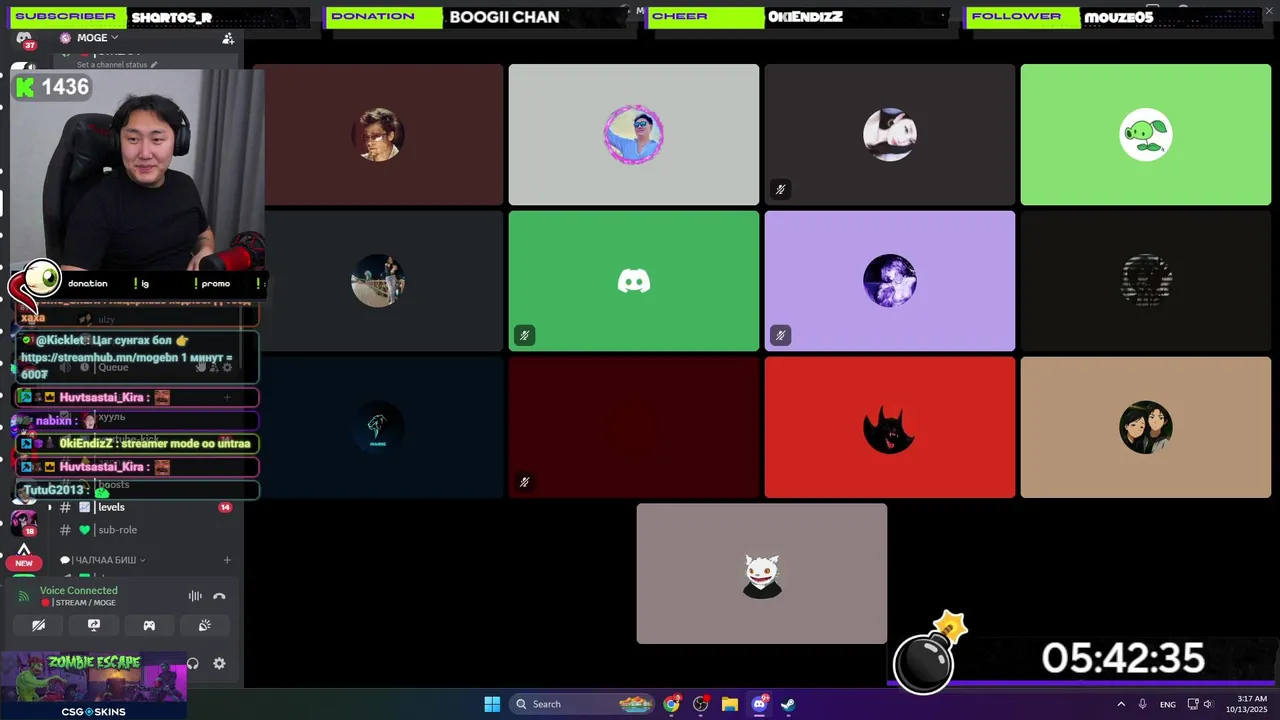1280x720 pixels.
Task: Click the muted icon on purple tile
Action: click(780, 335)
